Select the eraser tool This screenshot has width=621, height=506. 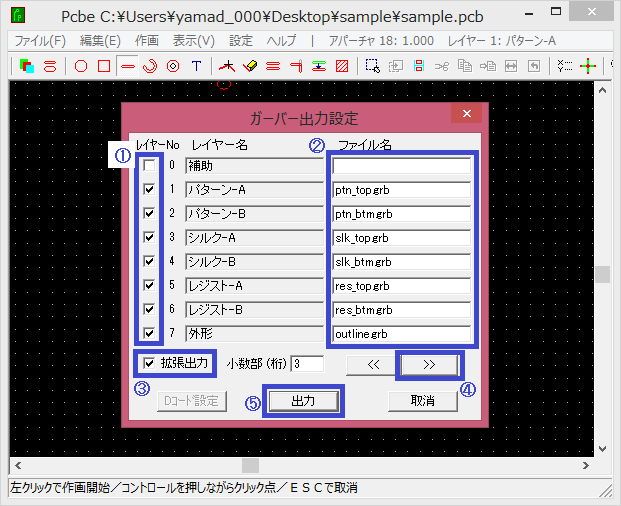(x=250, y=66)
